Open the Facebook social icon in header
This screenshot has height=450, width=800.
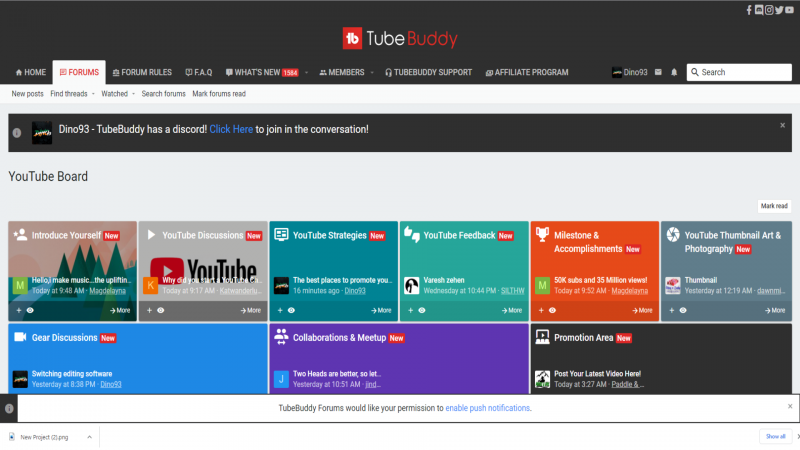[749, 10]
